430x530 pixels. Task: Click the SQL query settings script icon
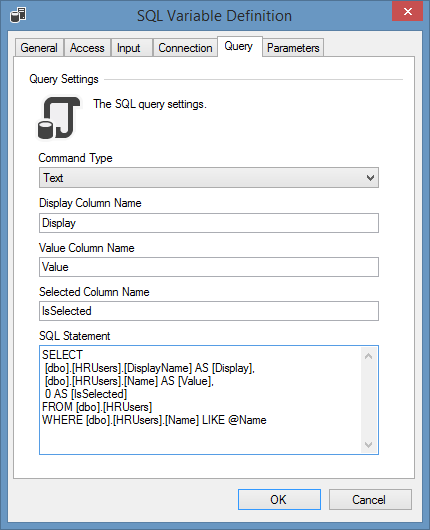click(x=59, y=118)
